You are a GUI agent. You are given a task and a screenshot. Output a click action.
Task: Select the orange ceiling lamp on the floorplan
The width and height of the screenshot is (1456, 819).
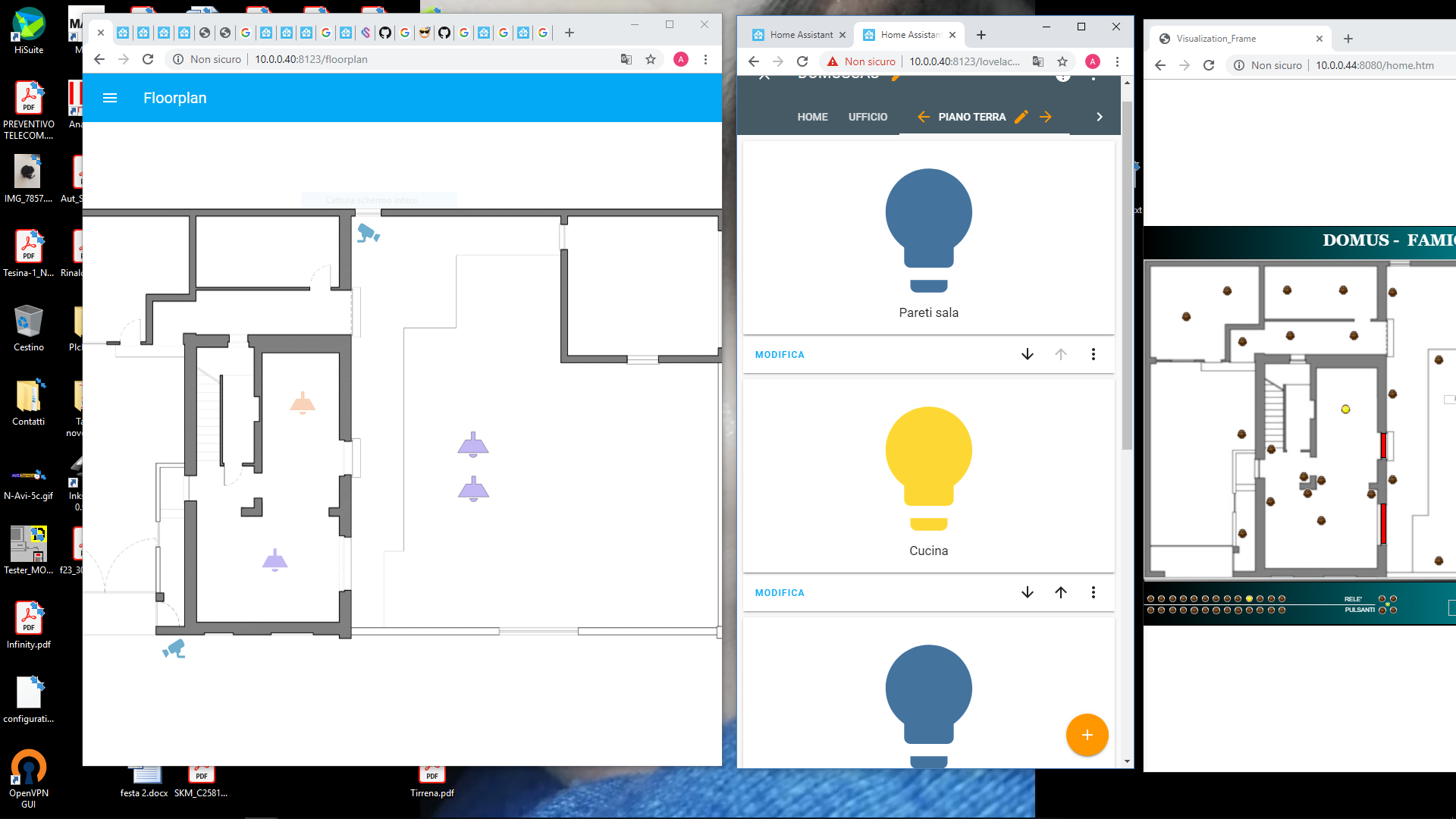click(303, 403)
